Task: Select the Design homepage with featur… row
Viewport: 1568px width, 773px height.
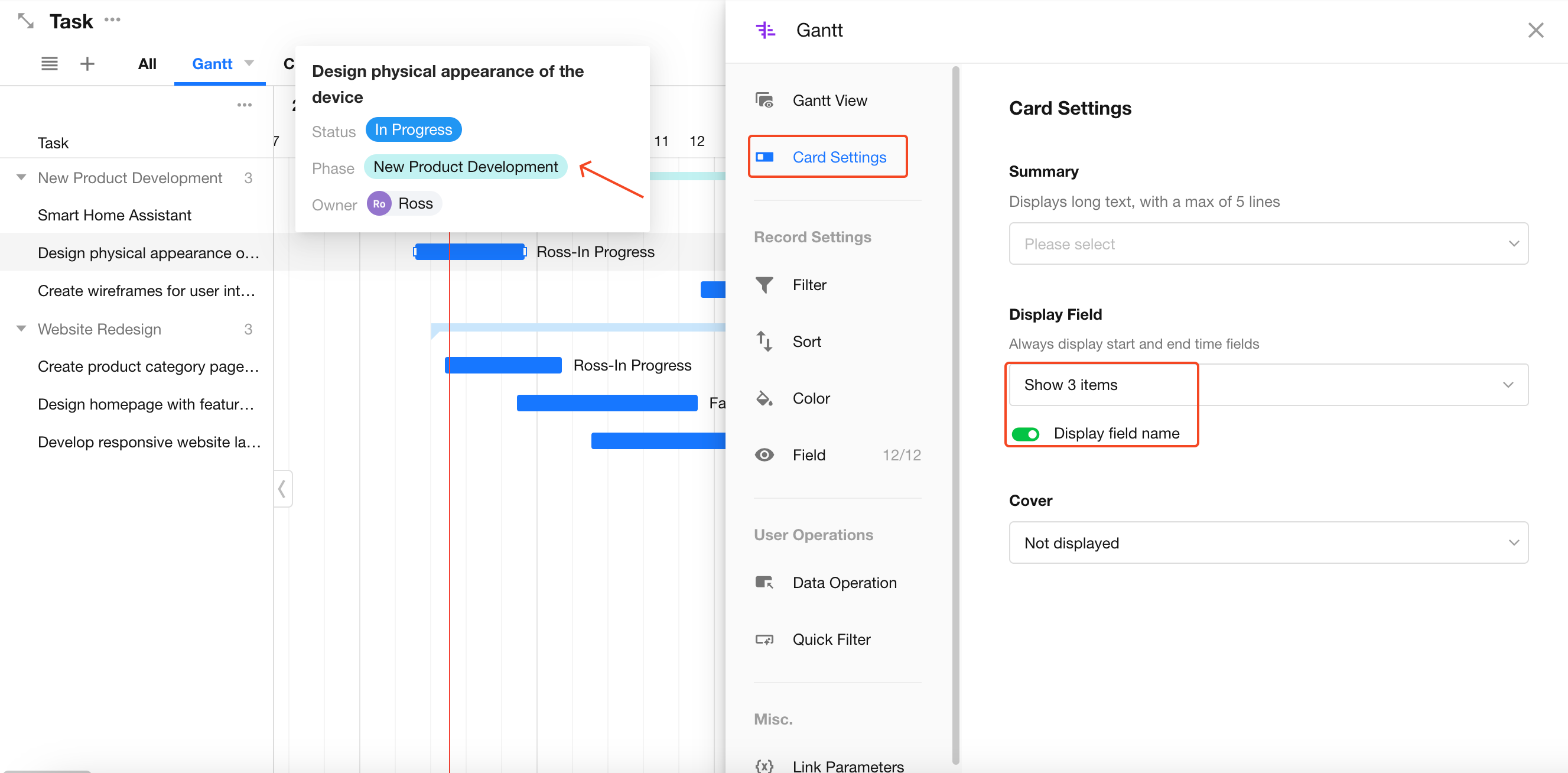Action: (x=136, y=404)
